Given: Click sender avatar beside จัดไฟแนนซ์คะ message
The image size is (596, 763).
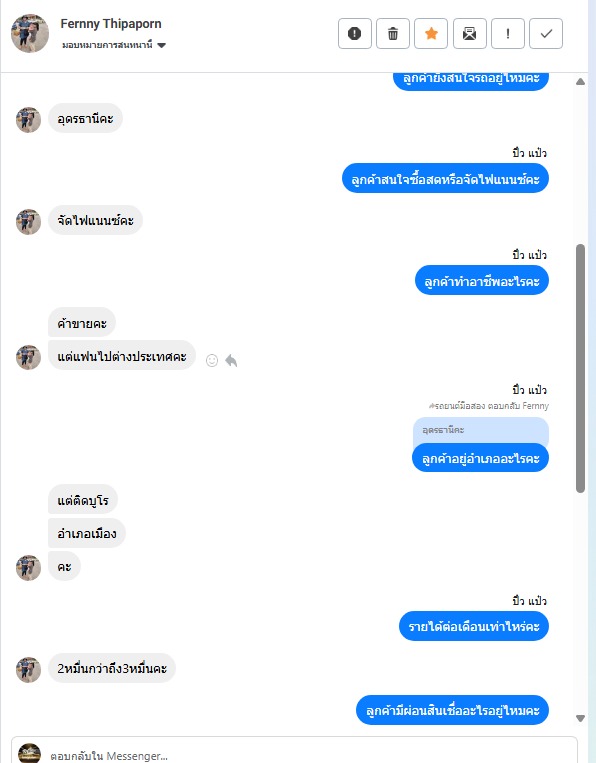Looking at the screenshot, I should [x=28, y=222].
